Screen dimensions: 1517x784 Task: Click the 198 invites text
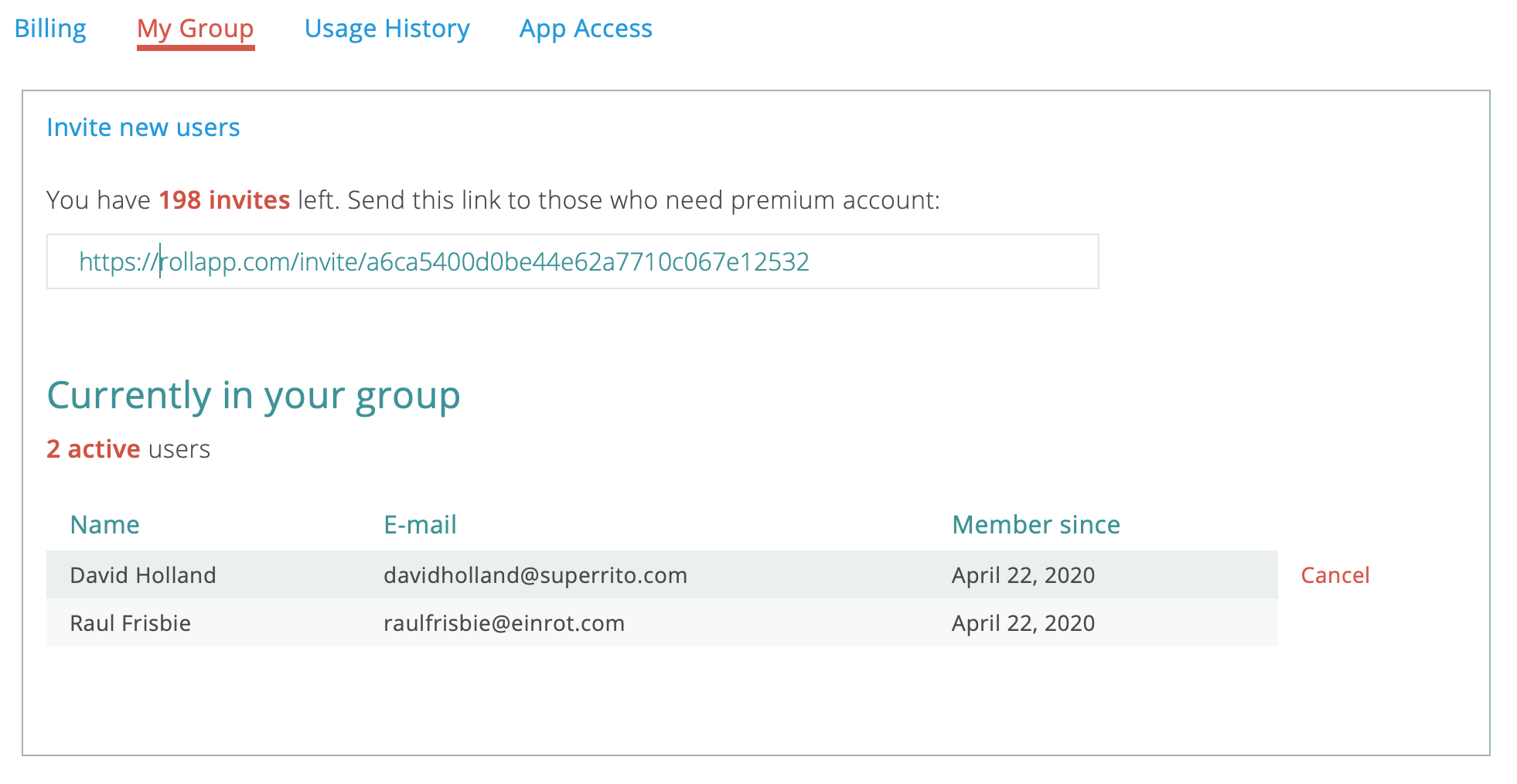pos(224,200)
